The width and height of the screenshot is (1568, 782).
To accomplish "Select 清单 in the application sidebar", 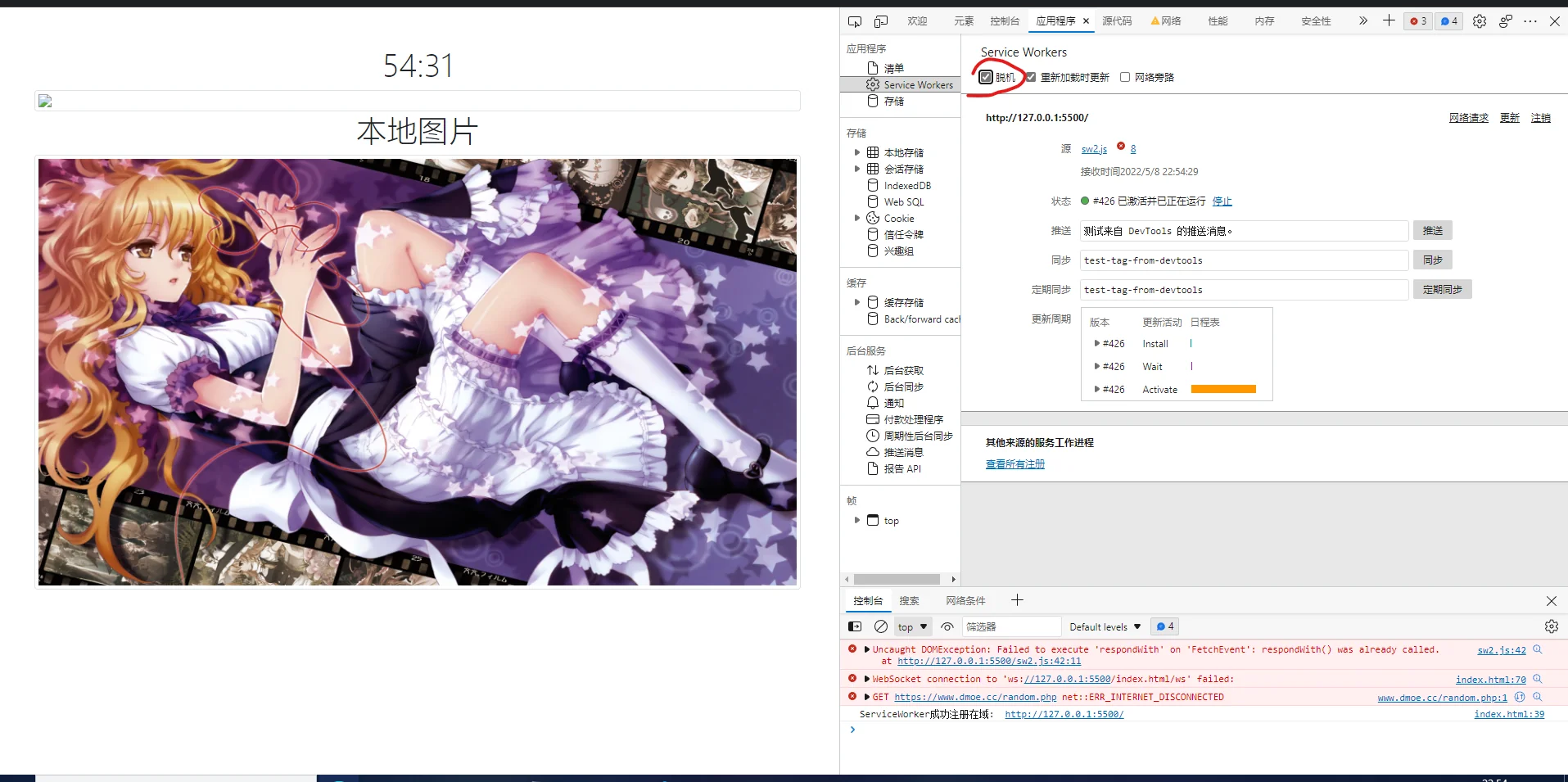I will (x=894, y=68).
